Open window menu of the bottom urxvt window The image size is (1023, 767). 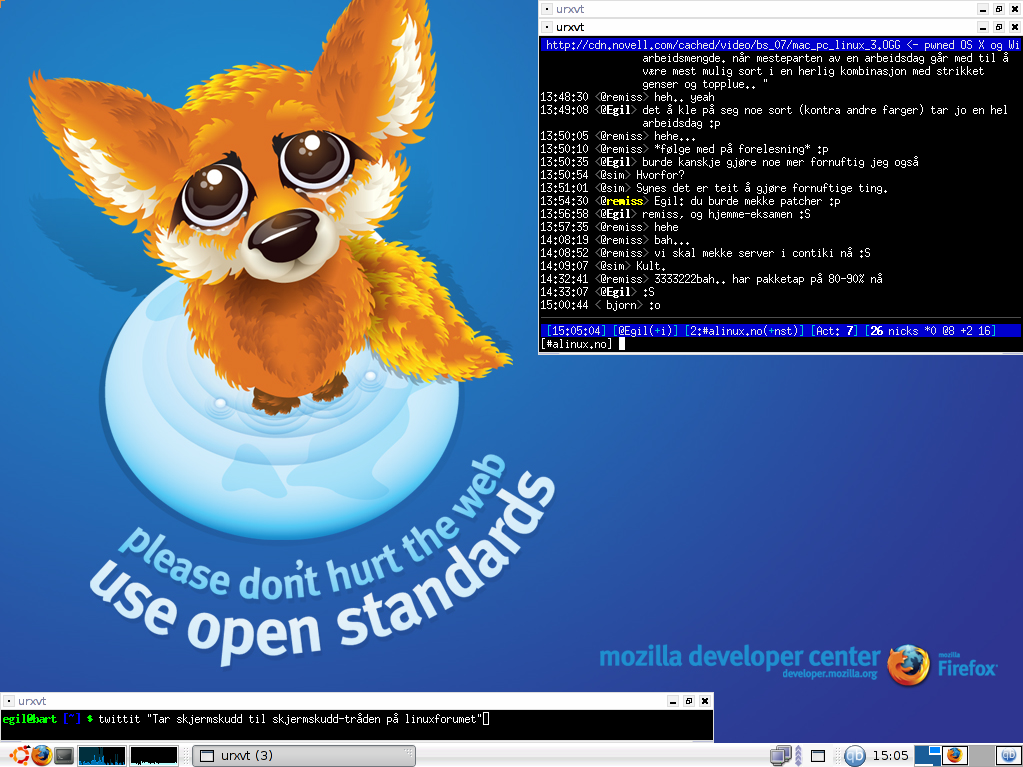coord(8,701)
